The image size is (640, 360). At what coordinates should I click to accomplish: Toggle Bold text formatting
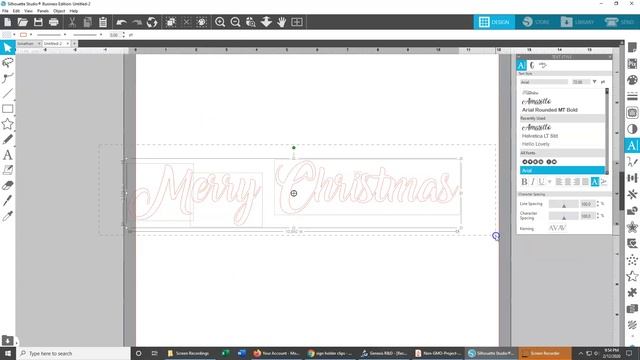524,182
